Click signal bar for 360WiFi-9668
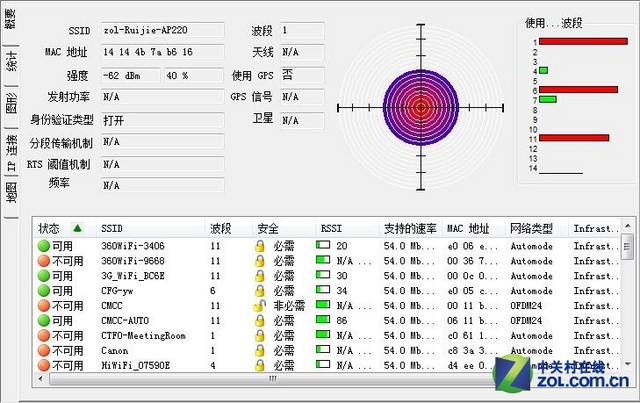 (323, 260)
